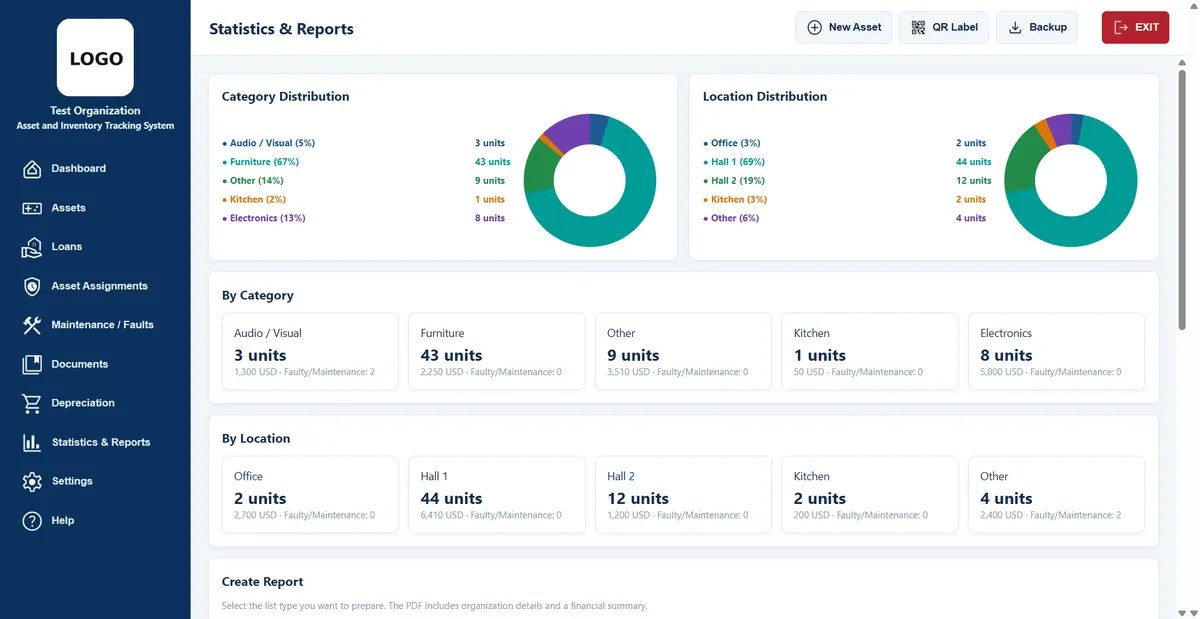Select the Other category card
Screen dimensions: 1200x619
click(683, 351)
